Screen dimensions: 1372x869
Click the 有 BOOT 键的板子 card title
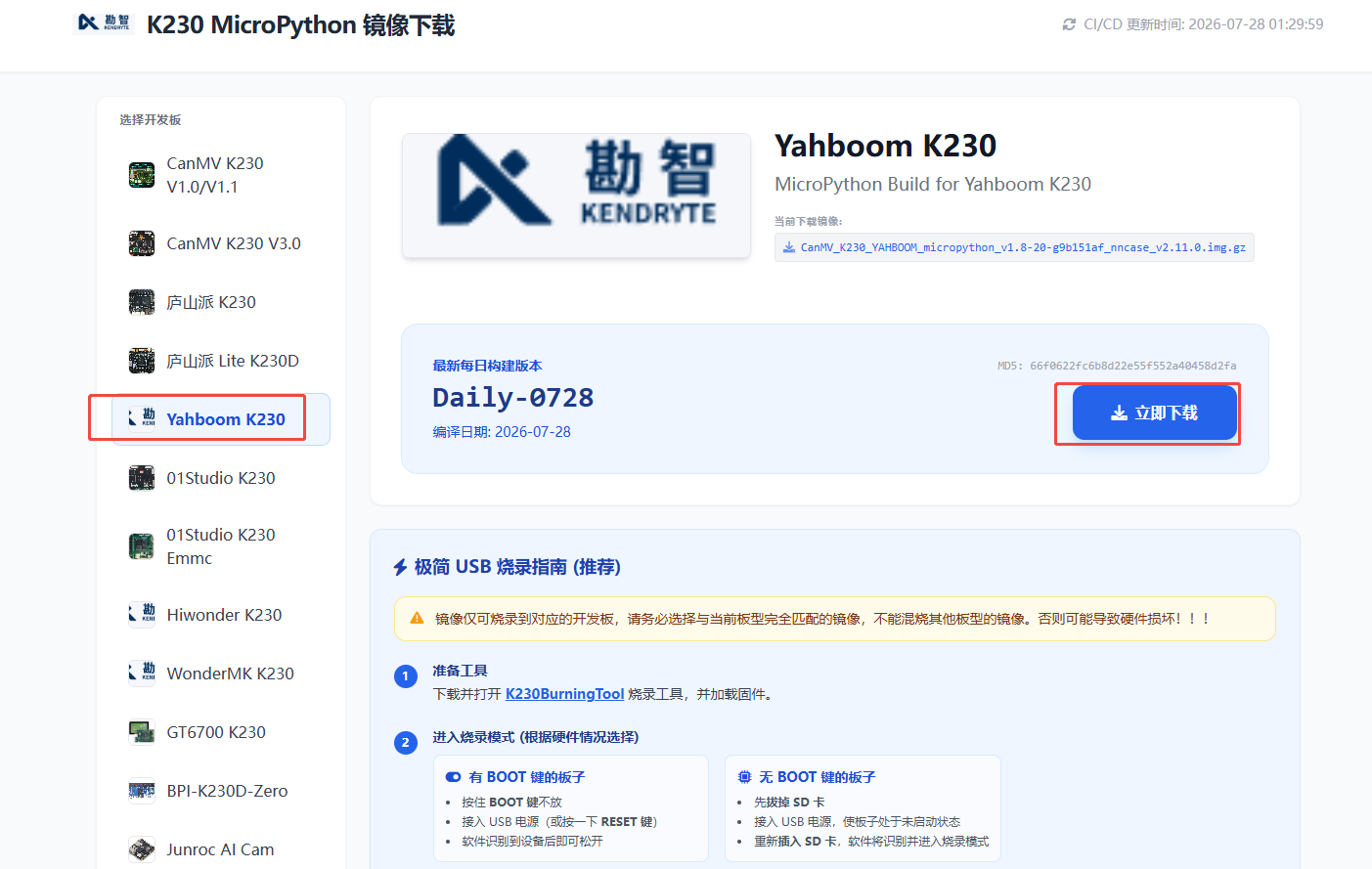click(x=526, y=777)
